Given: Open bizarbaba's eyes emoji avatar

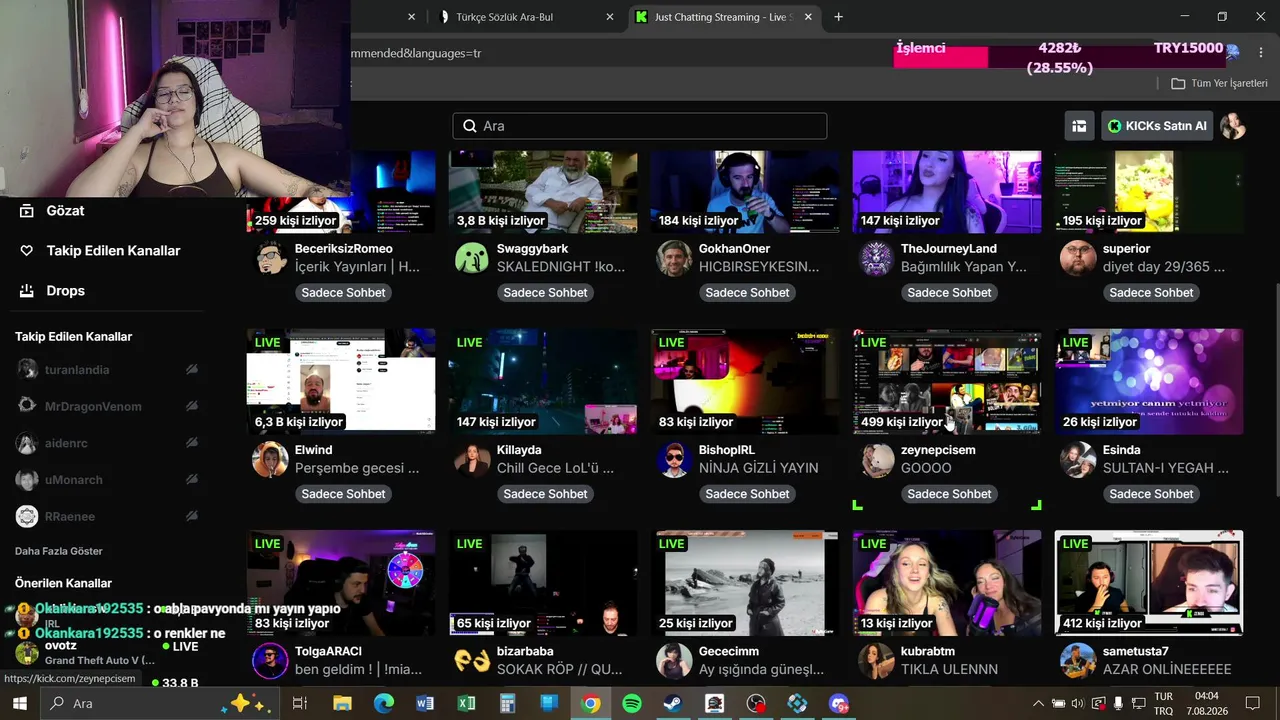Looking at the screenshot, I should [472, 661].
